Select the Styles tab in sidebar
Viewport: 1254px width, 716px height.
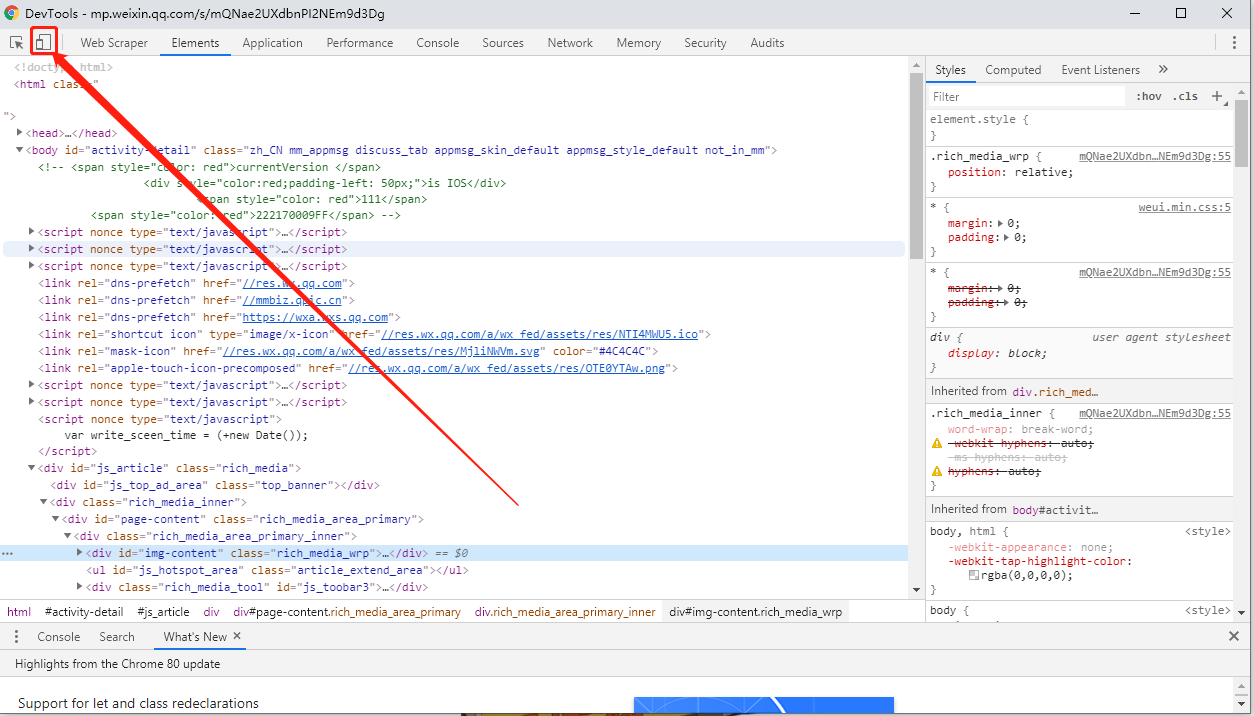click(x=950, y=70)
